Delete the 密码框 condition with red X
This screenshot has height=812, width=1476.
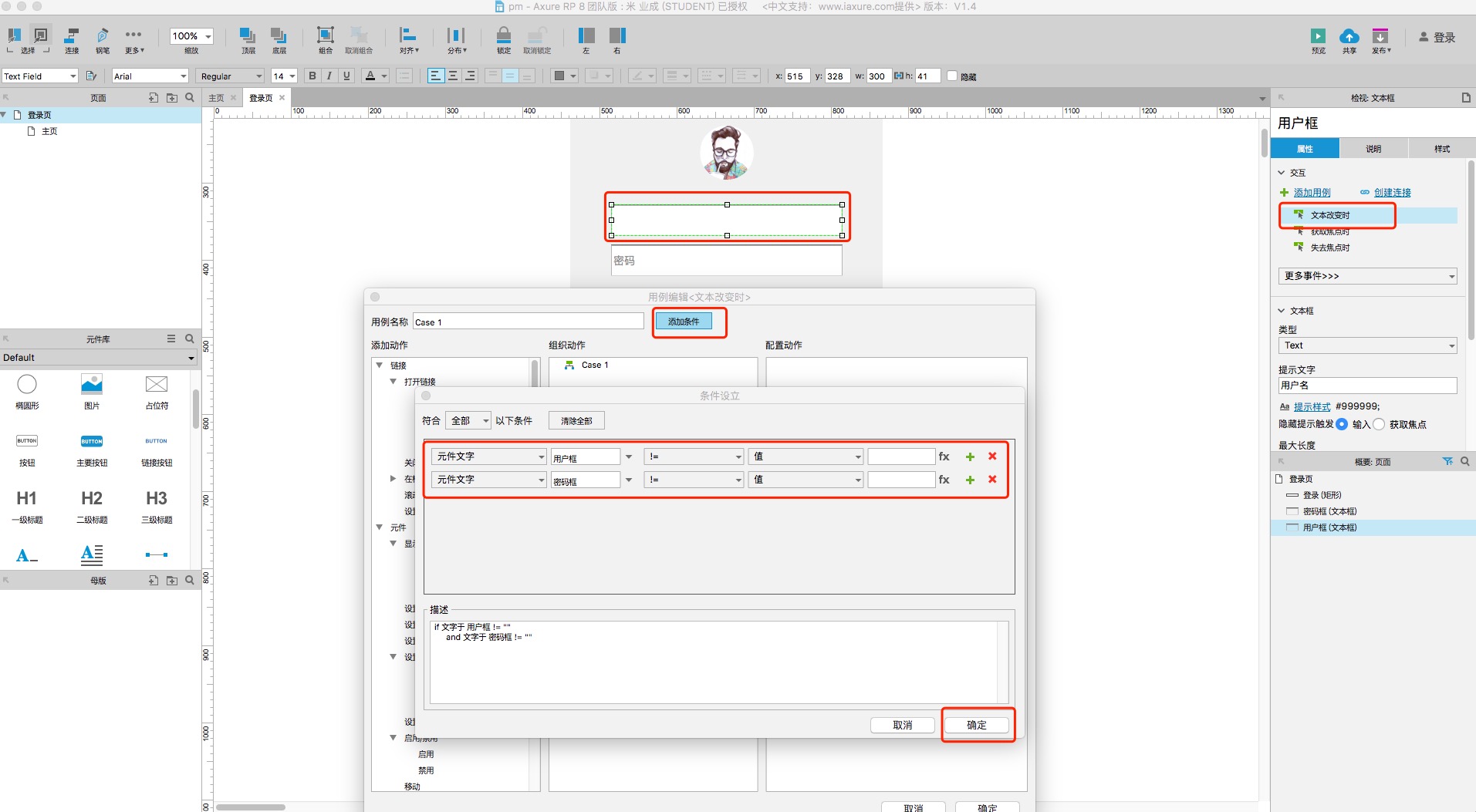pyautogui.click(x=992, y=480)
